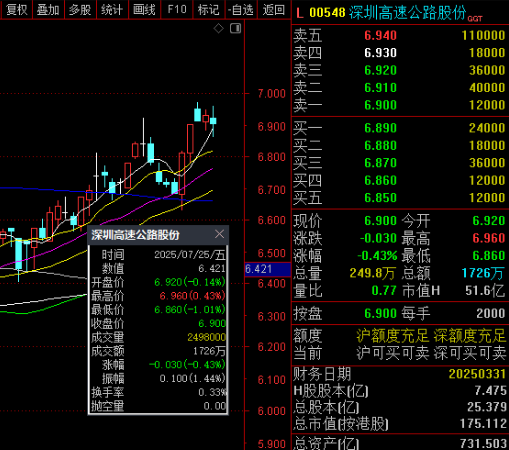Activate the 画线 drawing tool

144,9
